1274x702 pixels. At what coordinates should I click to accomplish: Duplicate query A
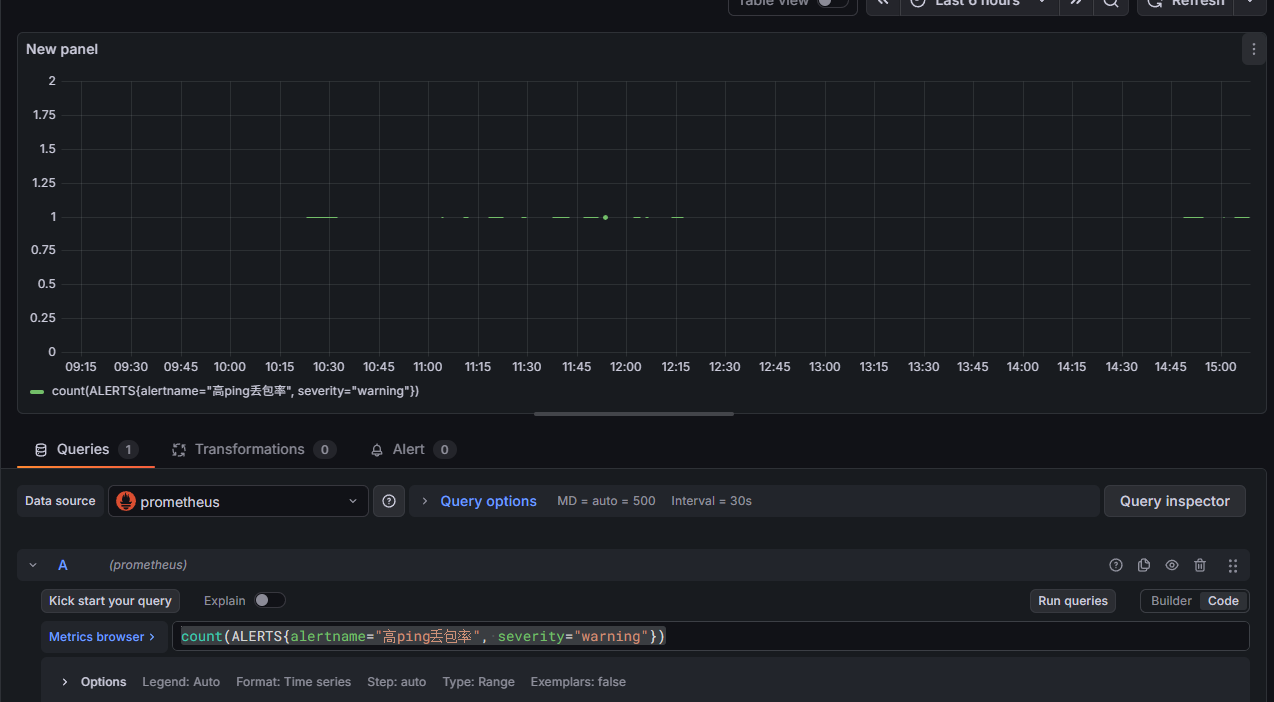pos(1144,565)
